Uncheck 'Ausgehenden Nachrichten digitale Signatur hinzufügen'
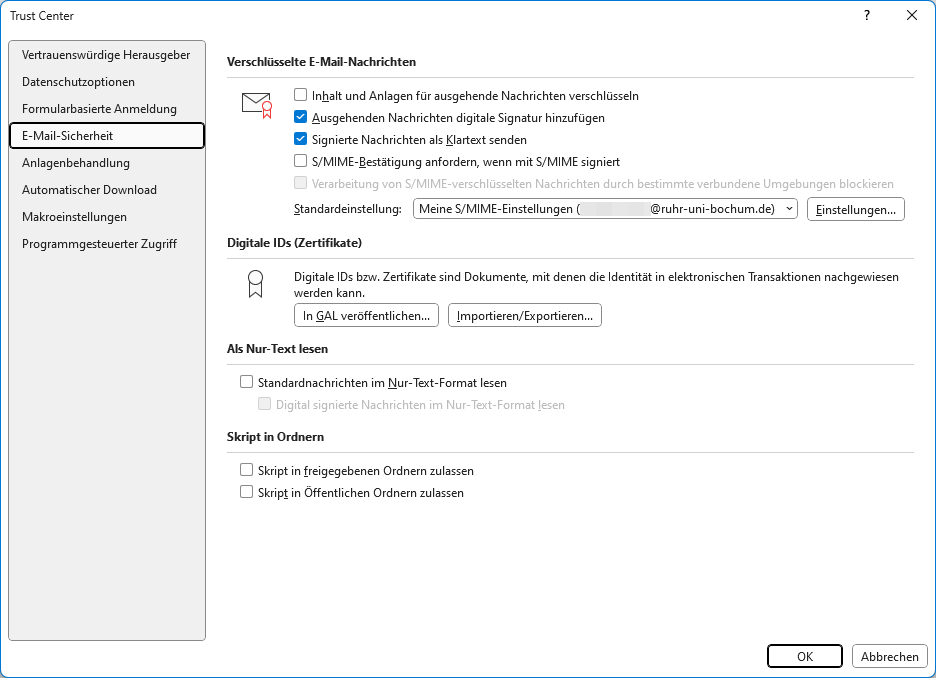This screenshot has height=678, width=936. 300,118
